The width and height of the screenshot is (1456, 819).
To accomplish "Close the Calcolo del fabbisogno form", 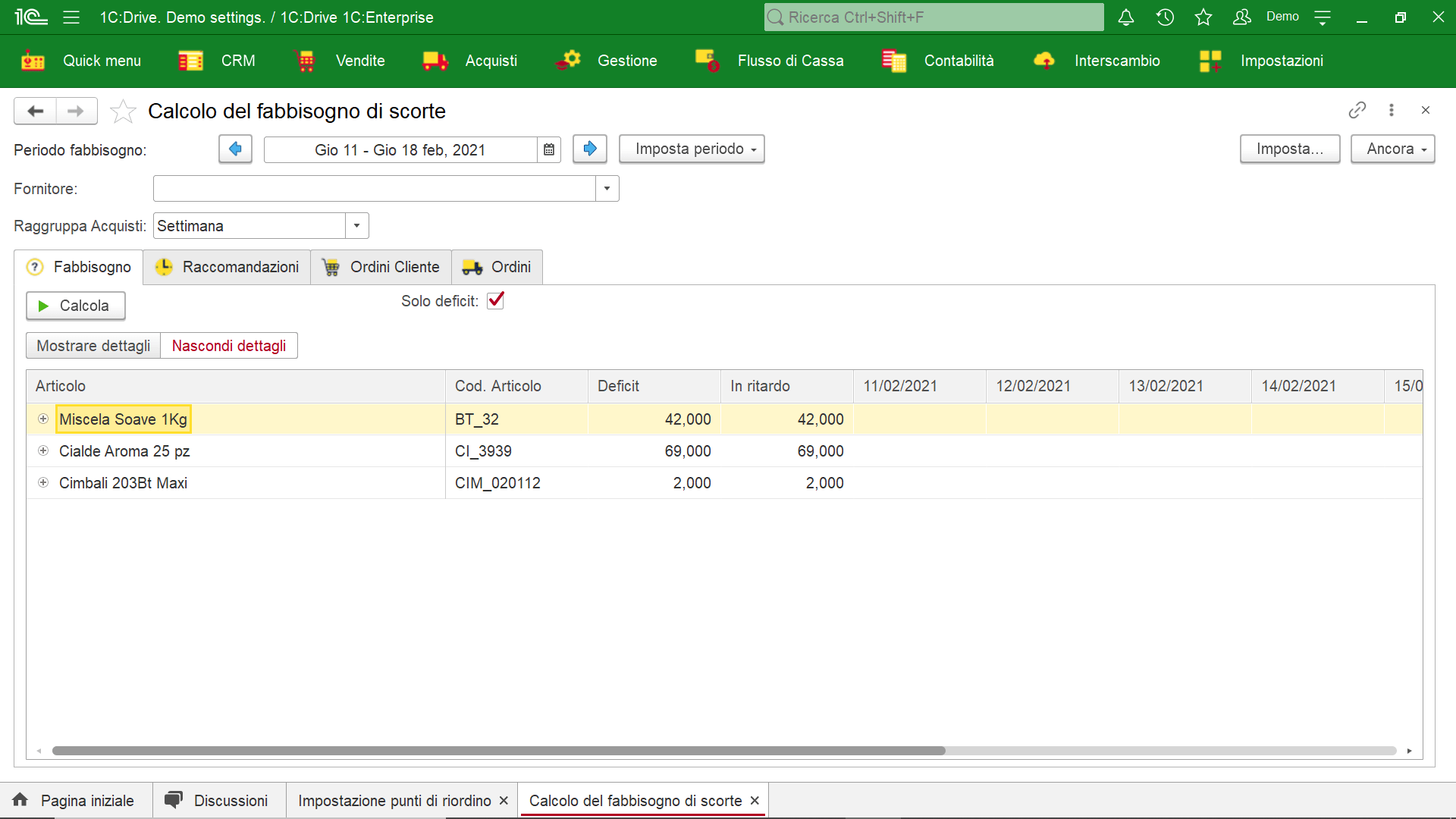I will (x=1426, y=110).
